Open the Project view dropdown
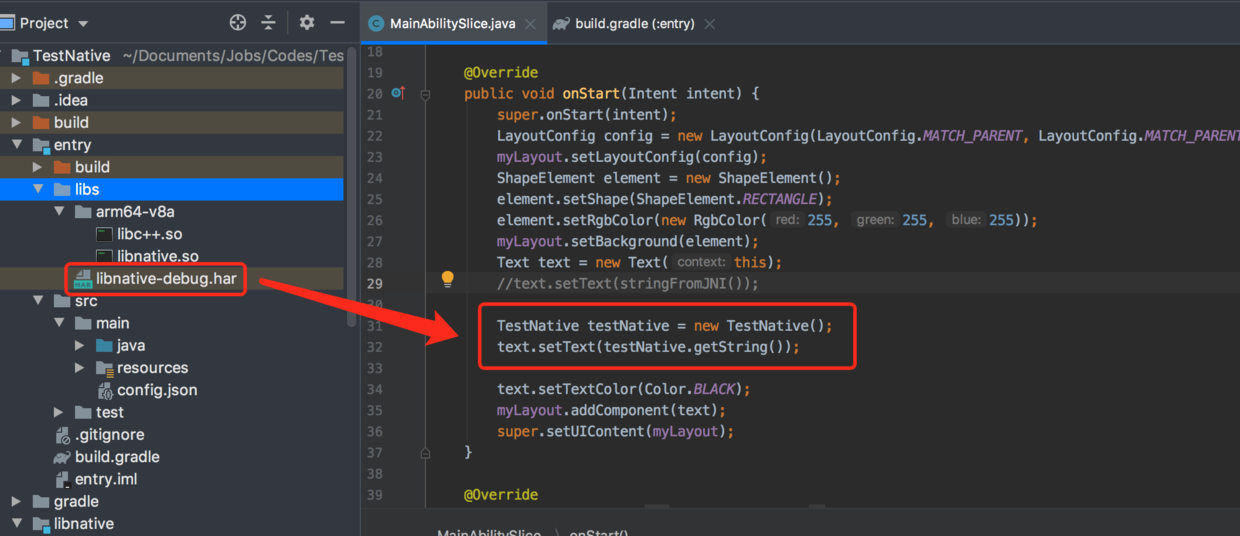Viewport: 1240px width, 536px height. click(82, 23)
